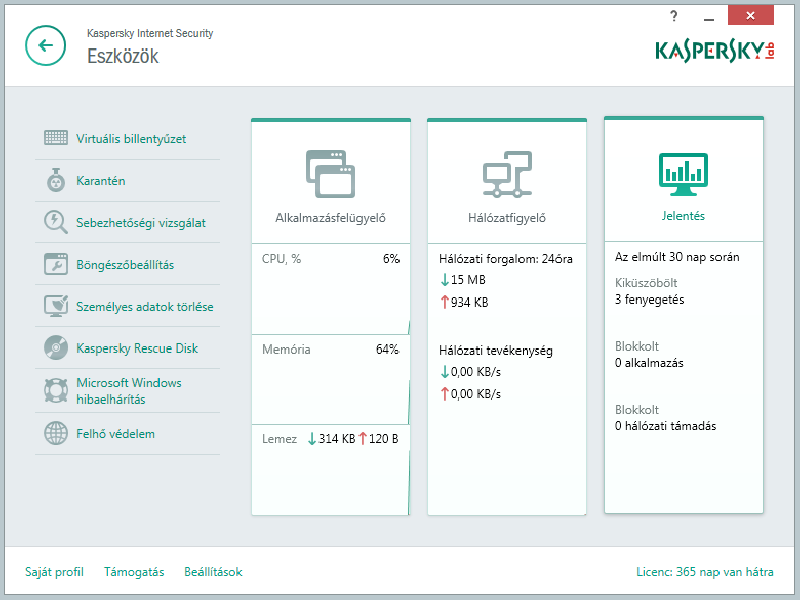This screenshot has width=800, height=600.
Task: Open the Jelentés report link
Action: (x=683, y=216)
